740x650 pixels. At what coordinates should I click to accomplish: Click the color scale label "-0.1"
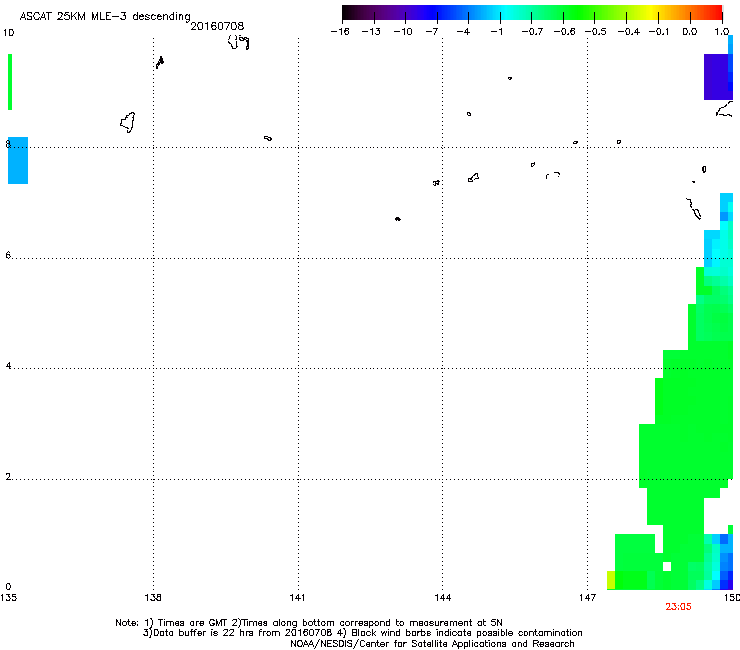tap(659, 32)
